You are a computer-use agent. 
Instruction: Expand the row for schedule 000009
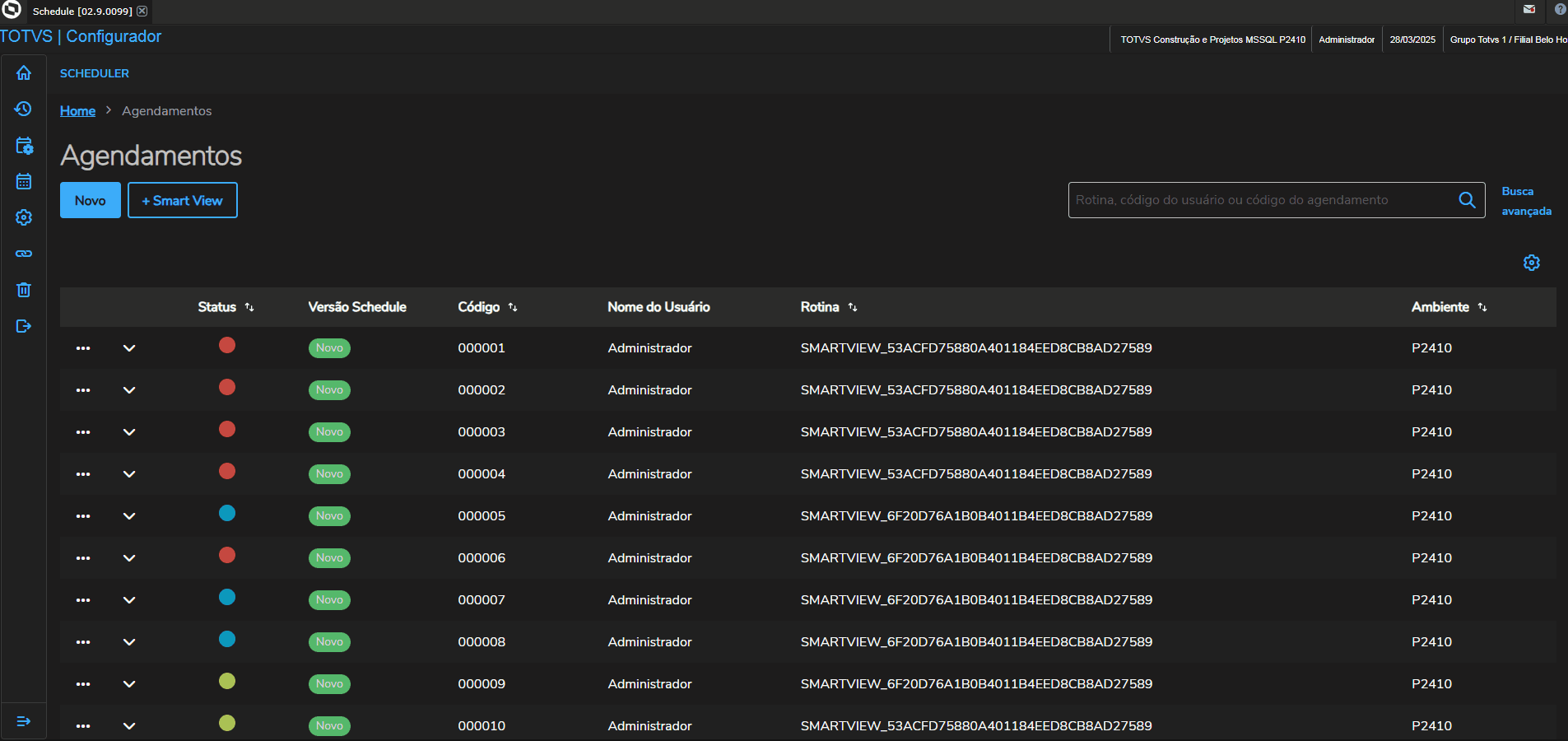pyautogui.click(x=129, y=684)
